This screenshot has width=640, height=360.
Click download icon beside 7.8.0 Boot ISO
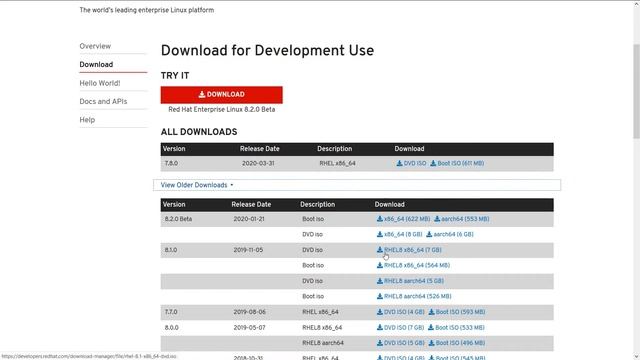pyautogui.click(x=433, y=163)
